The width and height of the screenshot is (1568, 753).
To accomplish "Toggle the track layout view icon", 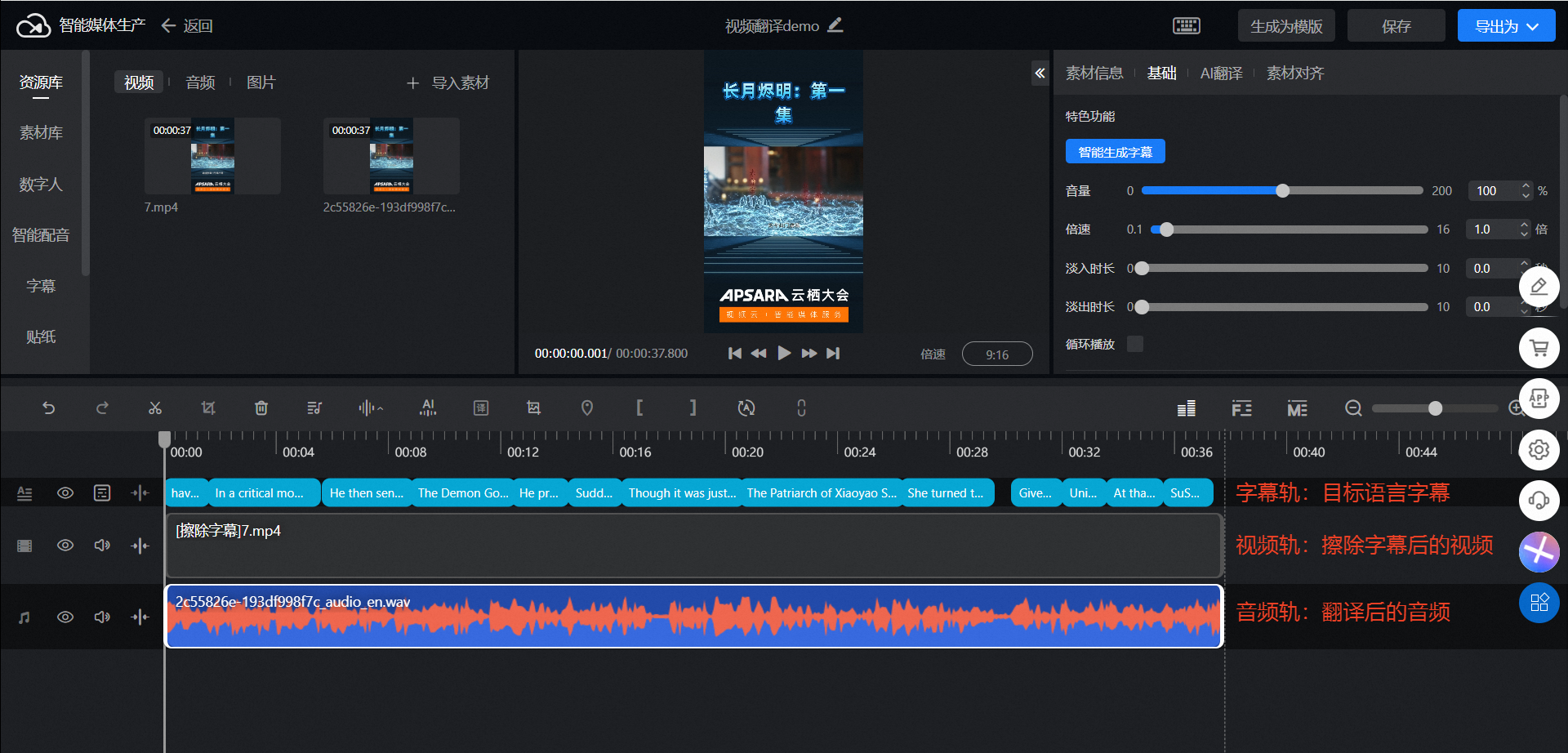I will click(1187, 408).
